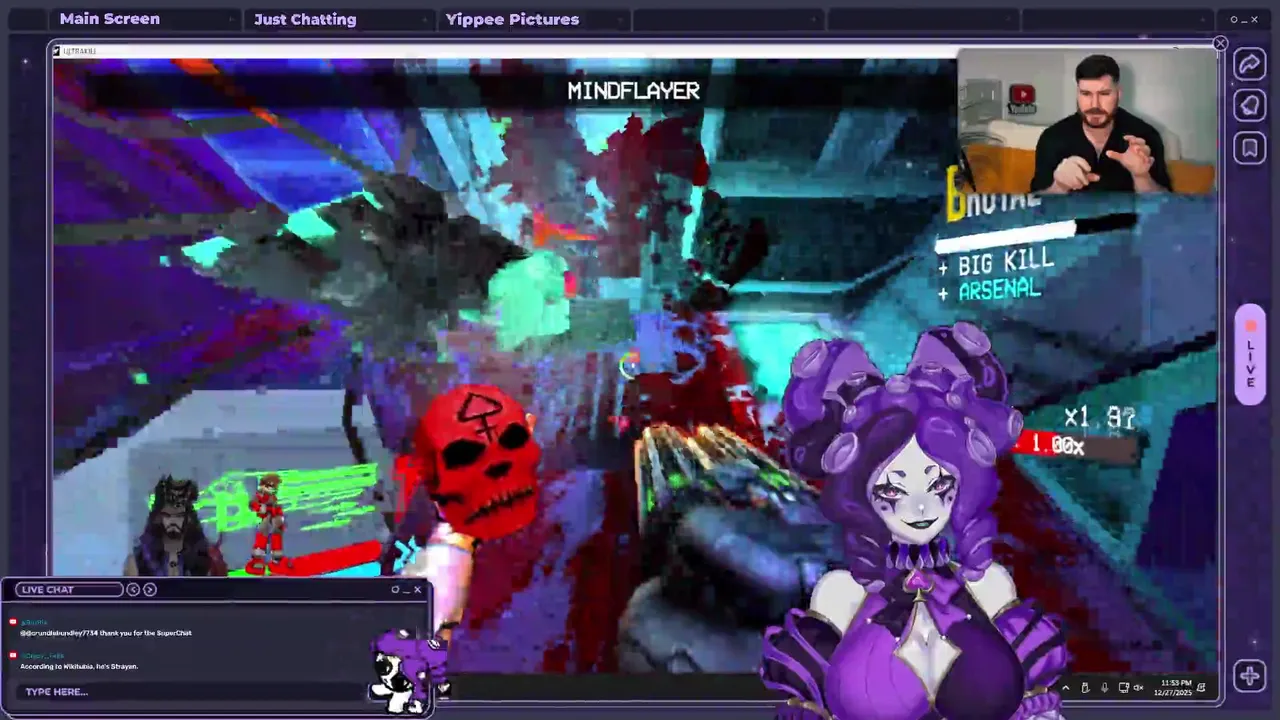Click the microphone tray icon
Screen dimensions: 1280x720
click(1104, 687)
